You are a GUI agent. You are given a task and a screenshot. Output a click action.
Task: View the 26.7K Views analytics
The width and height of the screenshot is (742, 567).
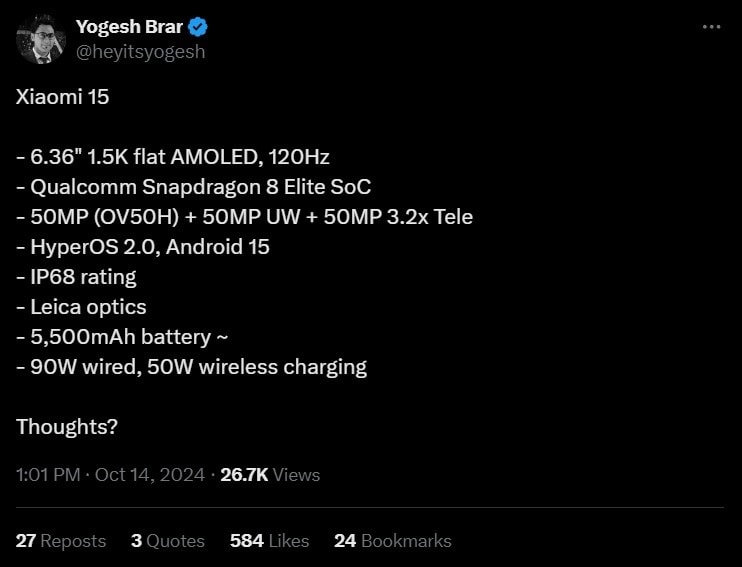(x=269, y=475)
